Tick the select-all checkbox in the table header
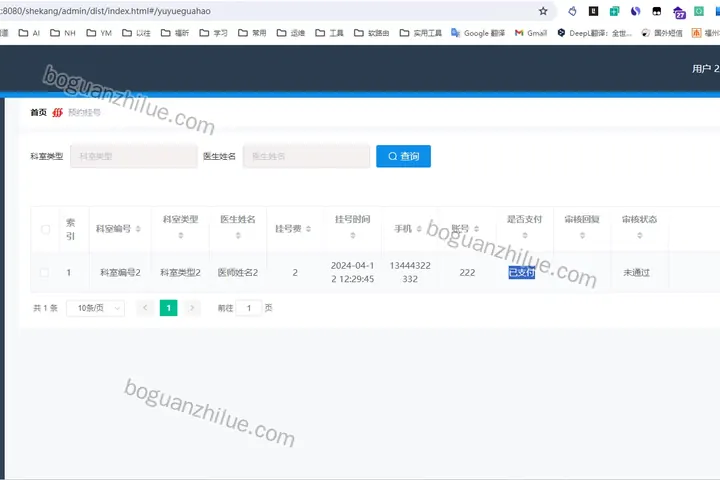Image resolution: width=720 pixels, height=480 pixels. tap(45, 229)
